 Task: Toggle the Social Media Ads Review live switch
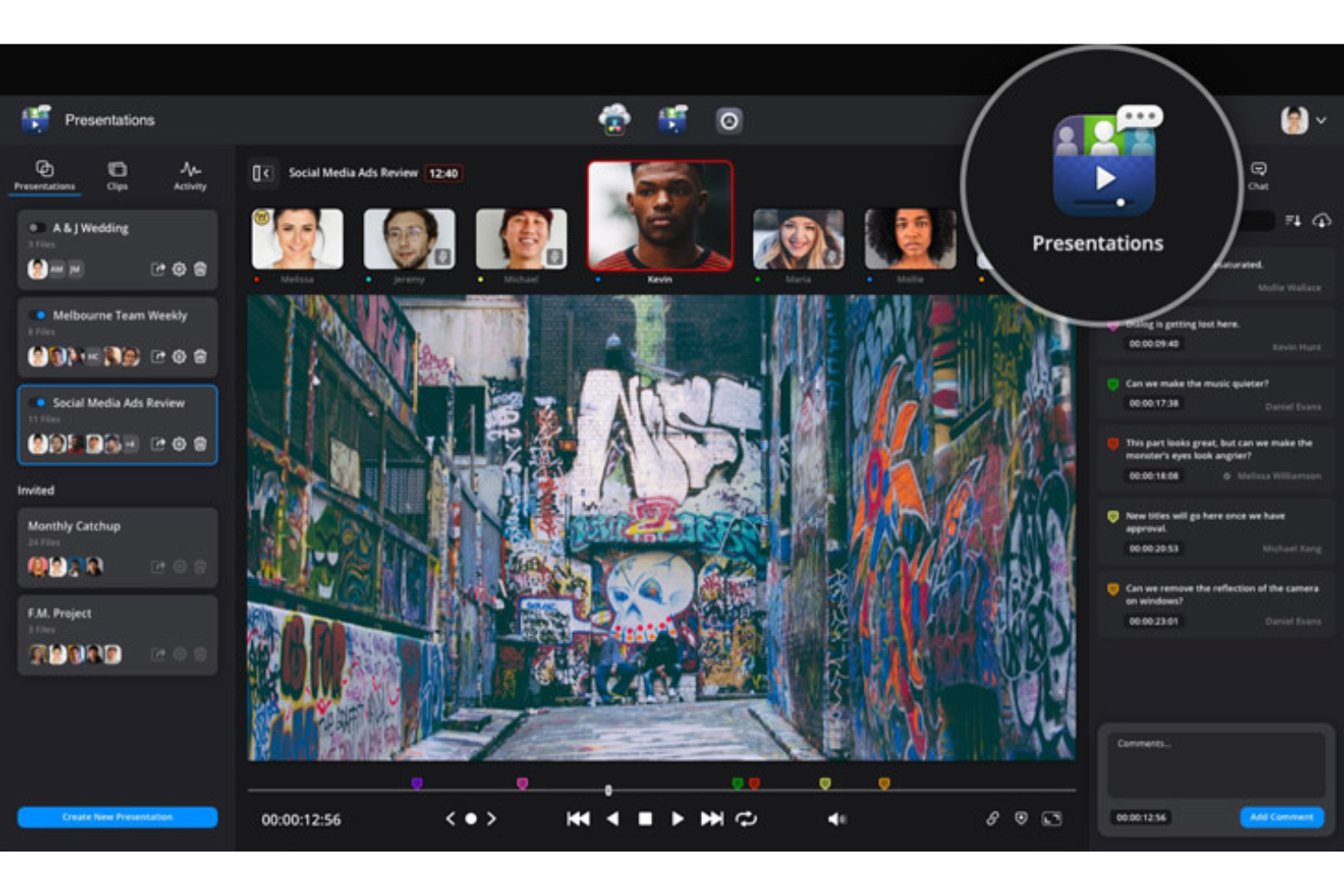(x=36, y=402)
